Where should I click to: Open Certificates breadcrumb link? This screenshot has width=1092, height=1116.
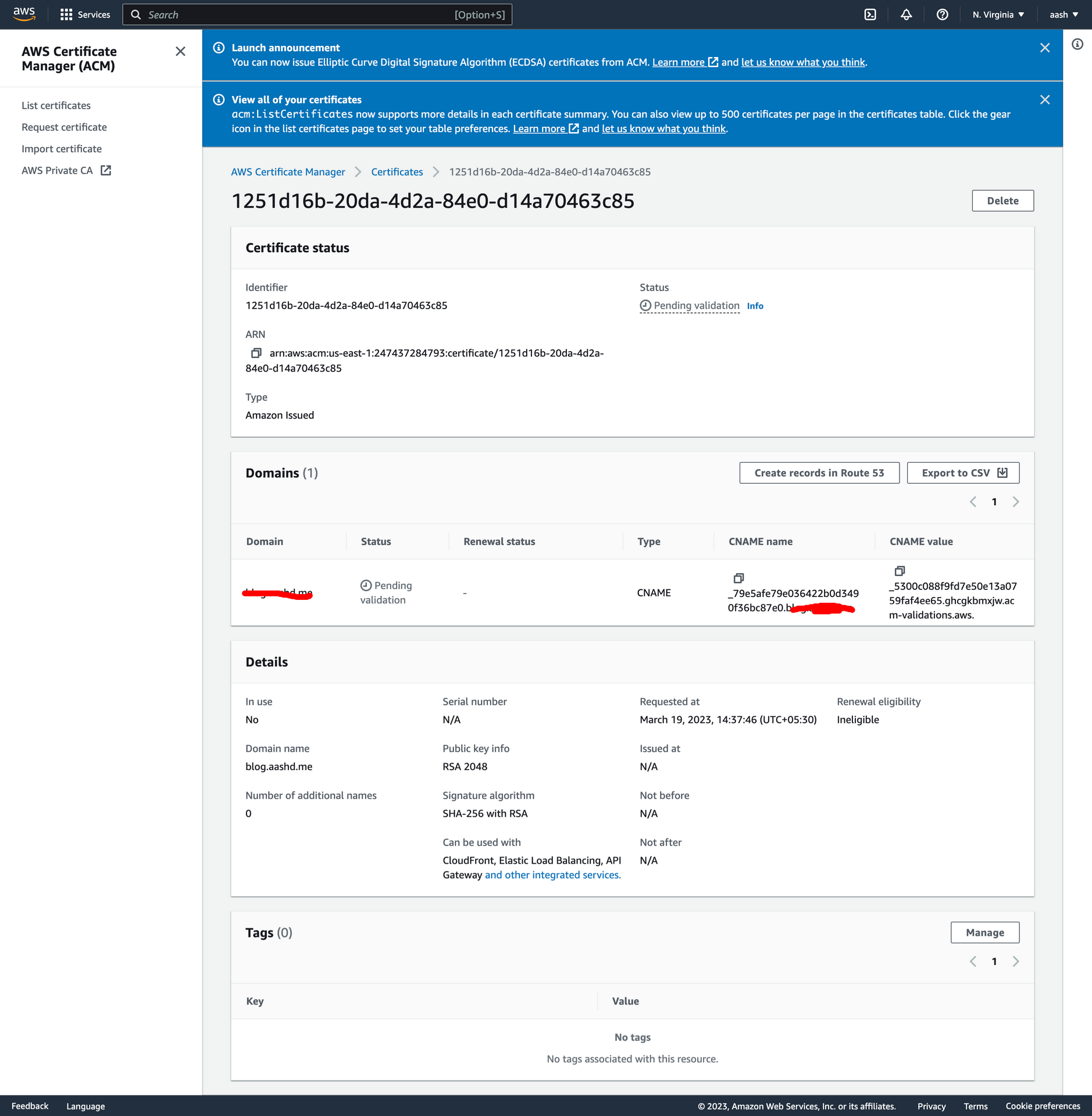(x=397, y=172)
